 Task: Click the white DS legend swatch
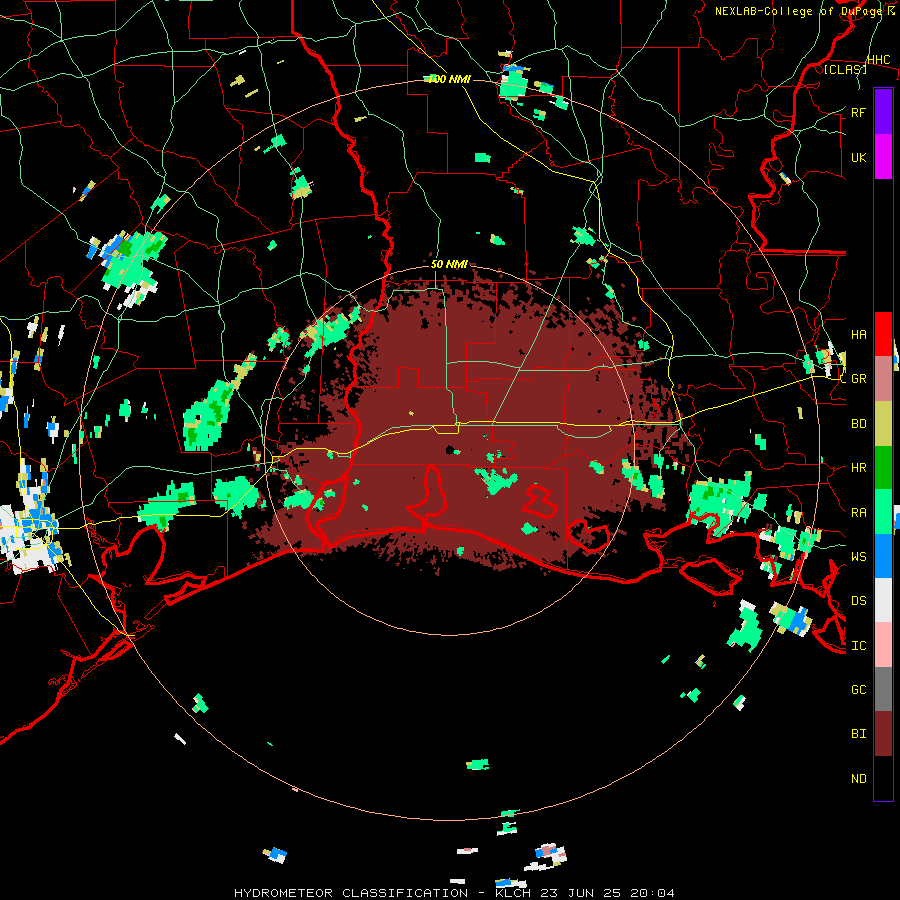click(883, 600)
